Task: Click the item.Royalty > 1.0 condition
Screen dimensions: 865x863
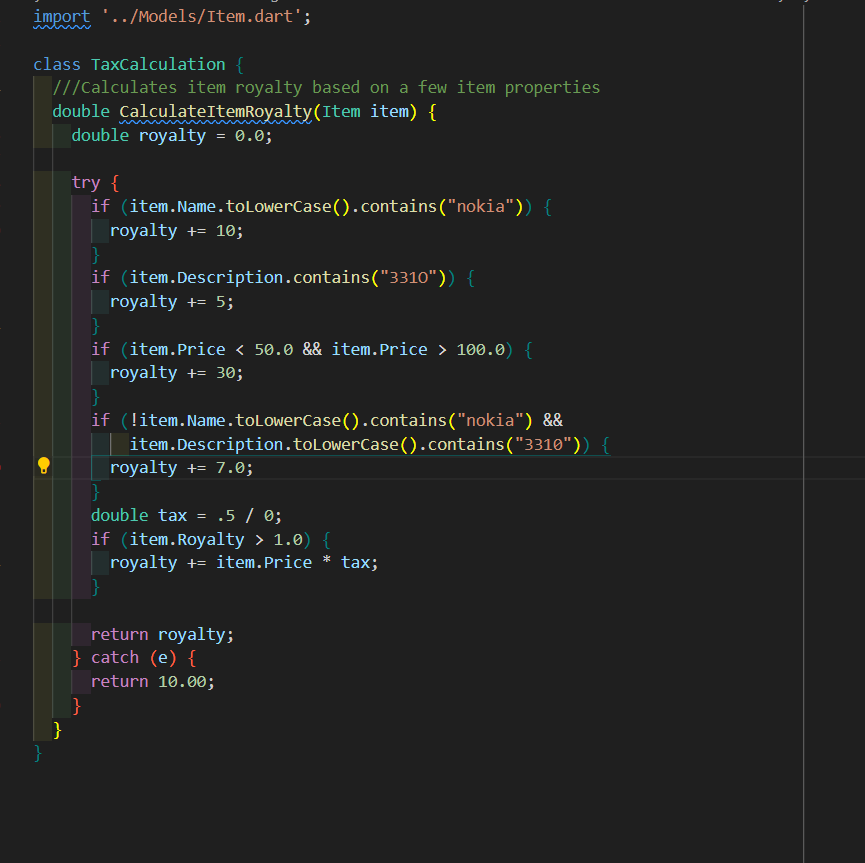Action: [215, 538]
